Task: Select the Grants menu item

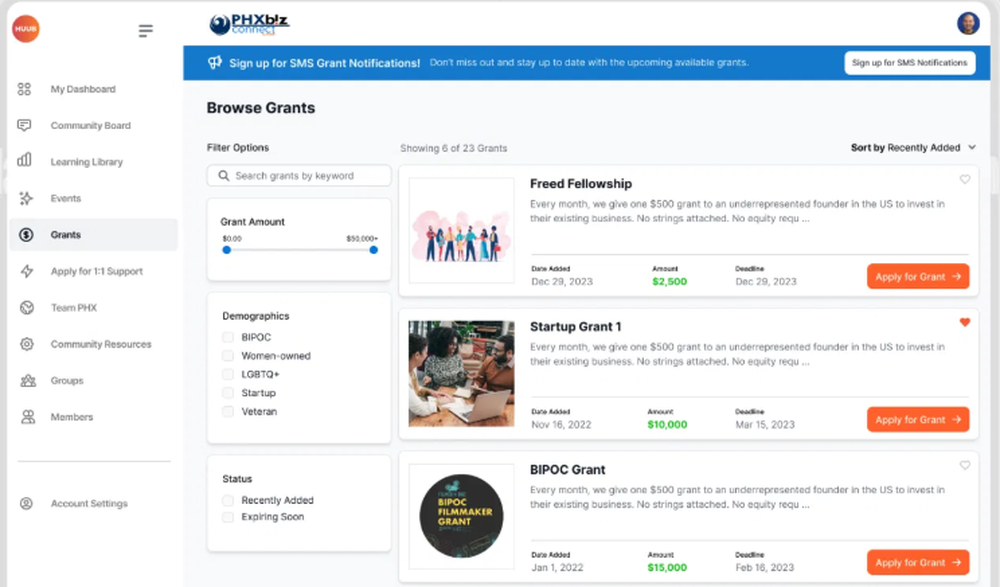Action: [93, 235]
